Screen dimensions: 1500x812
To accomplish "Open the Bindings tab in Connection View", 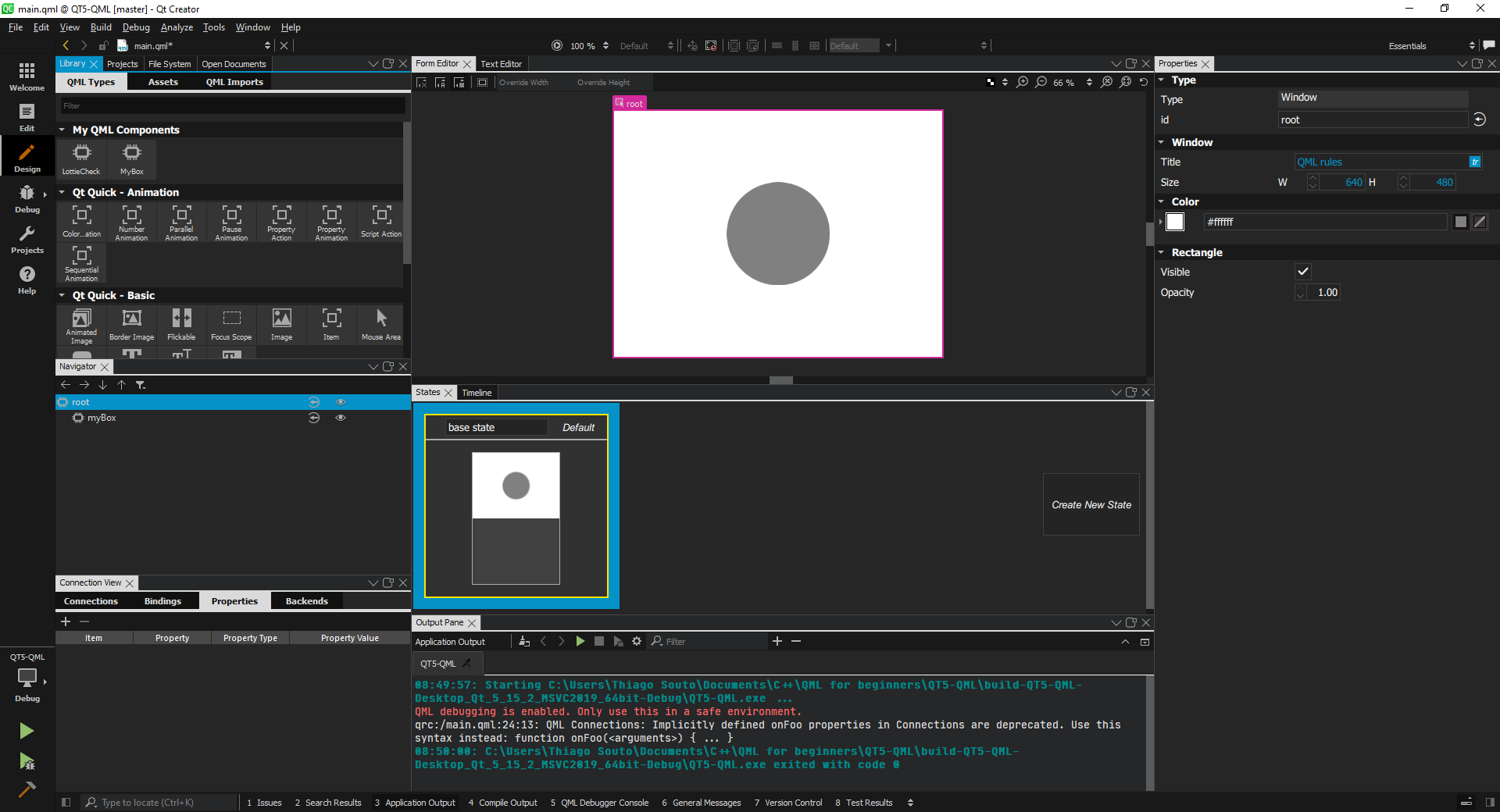I will click(x=162, y=601).
